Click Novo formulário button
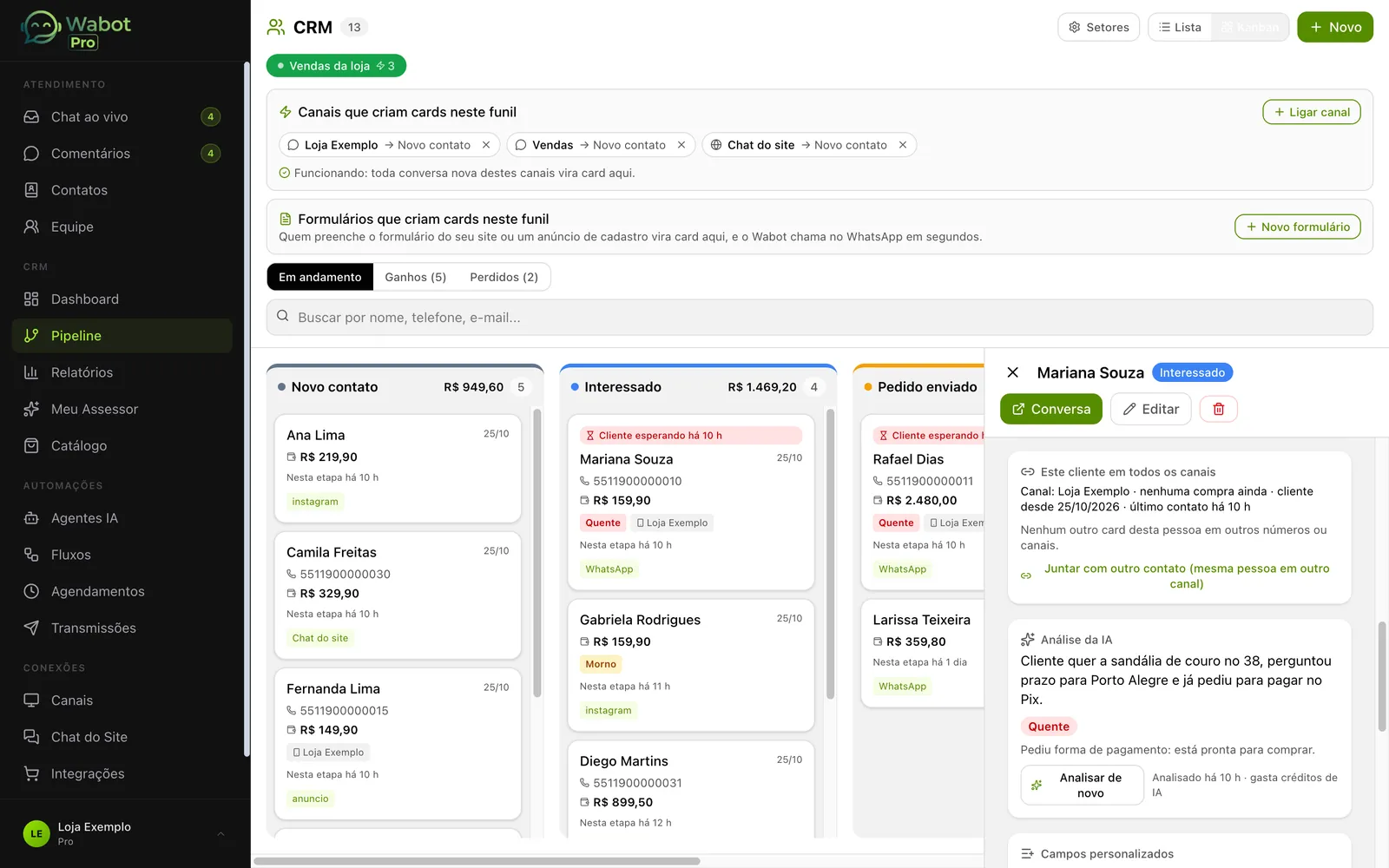The width and height of the screenshot is (1389, 868). tap(1298, 227)
